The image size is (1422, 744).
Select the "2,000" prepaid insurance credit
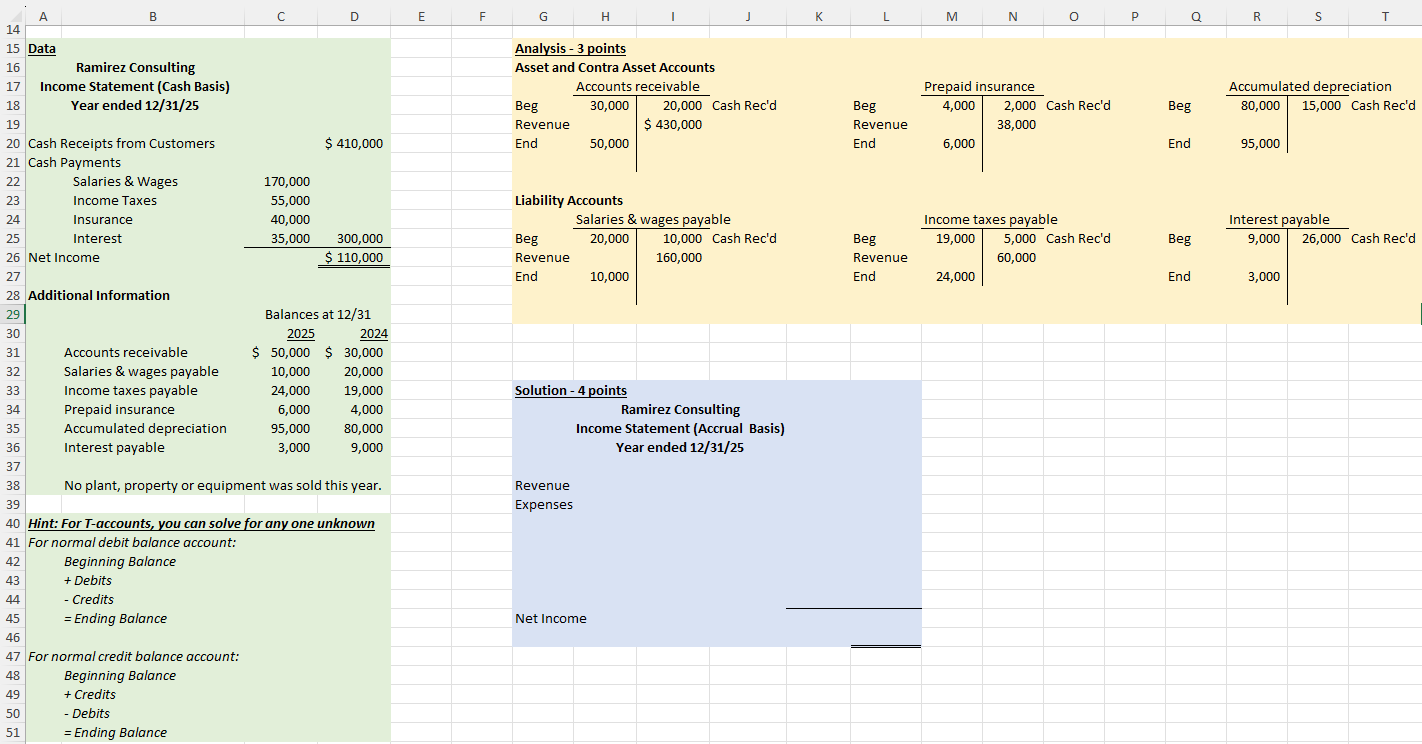1020,105
